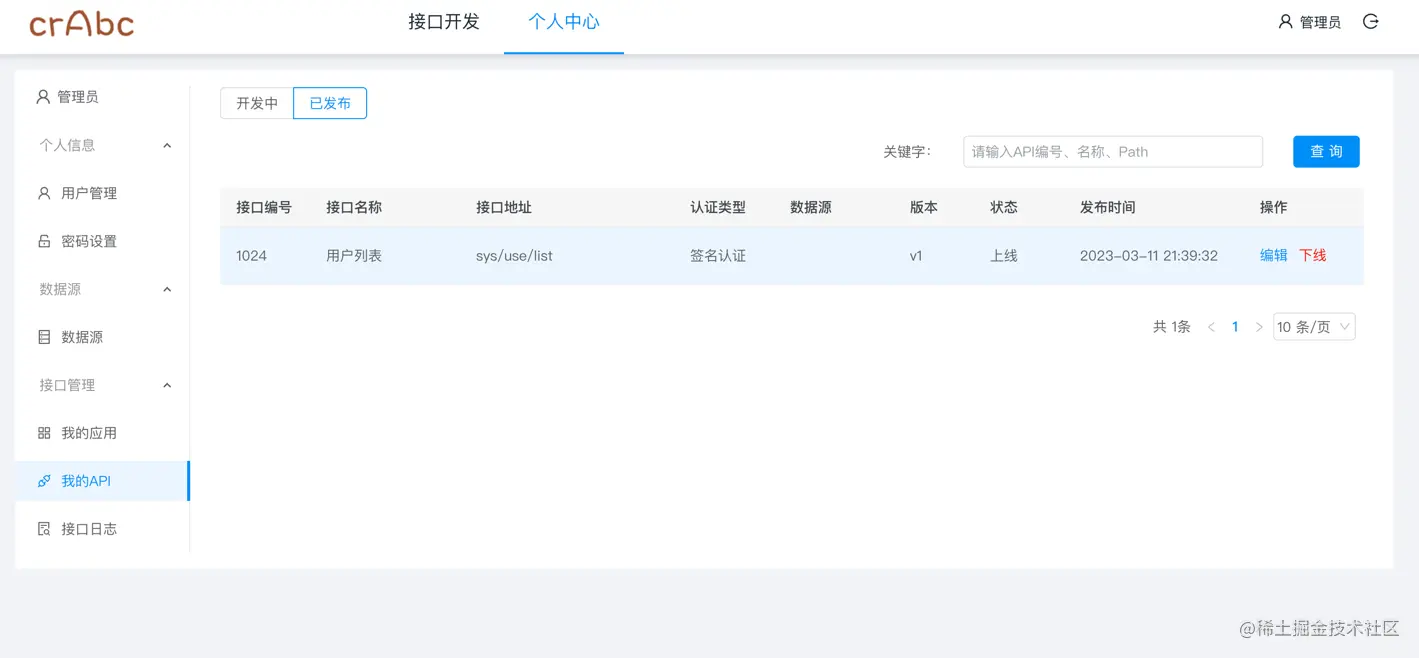Click the 1024 interface number cell

(252, 256)
